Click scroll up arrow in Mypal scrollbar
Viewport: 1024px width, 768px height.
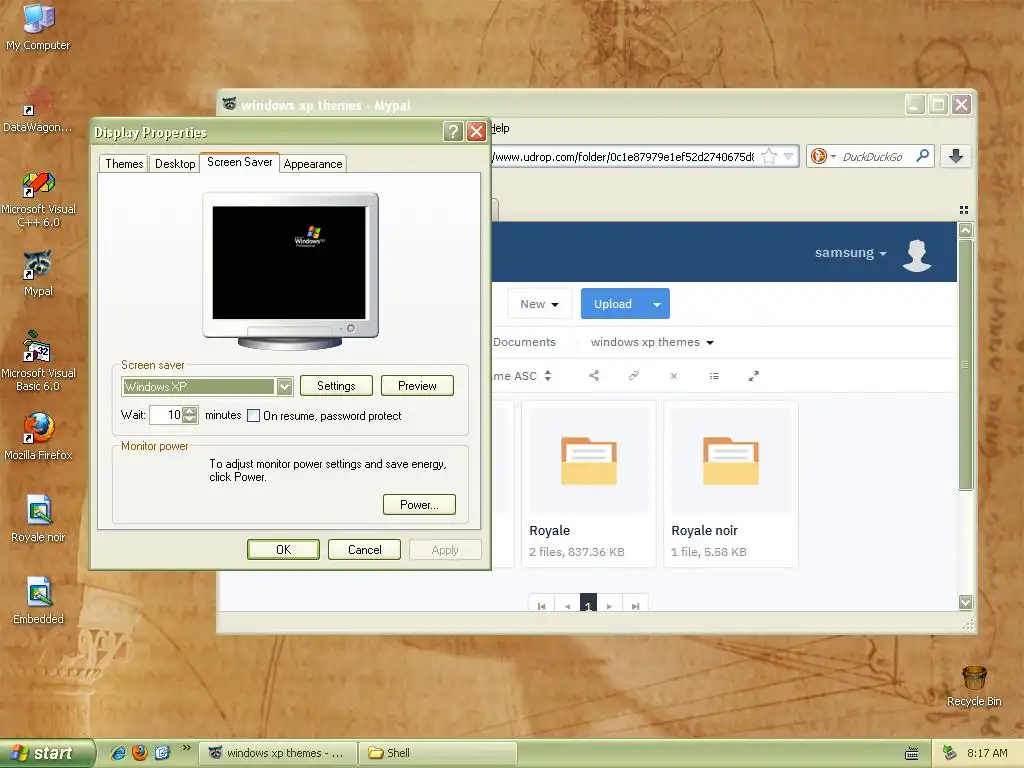[x=966, y=230]
